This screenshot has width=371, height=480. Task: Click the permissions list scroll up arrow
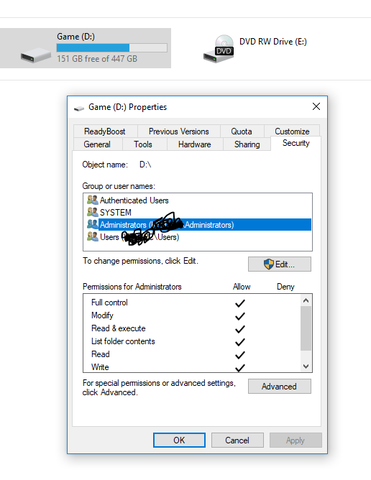(306, 301)
